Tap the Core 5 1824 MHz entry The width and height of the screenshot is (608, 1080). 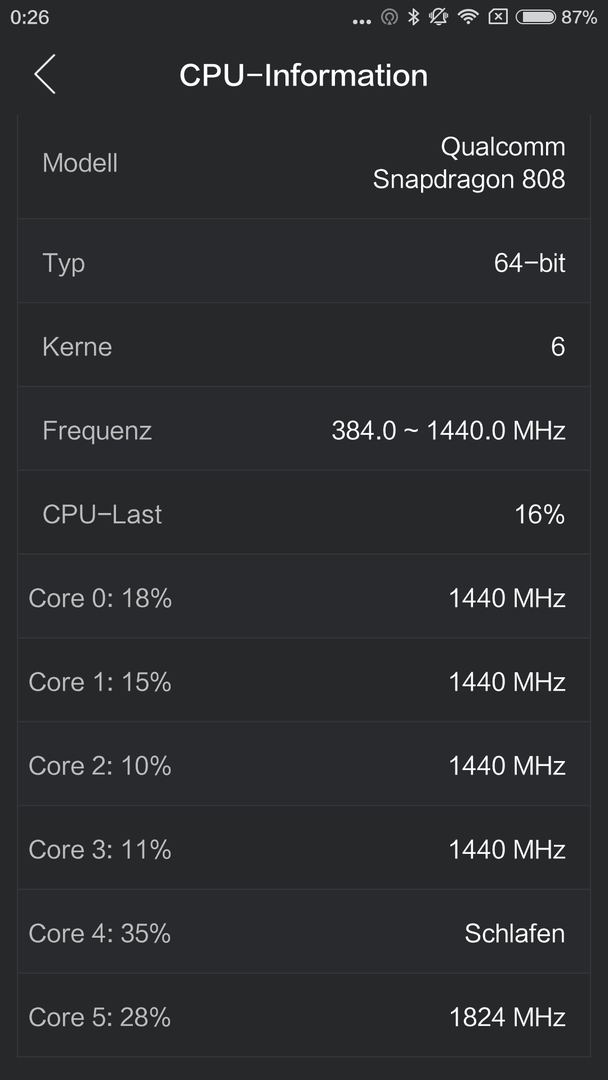point(304,1017)
